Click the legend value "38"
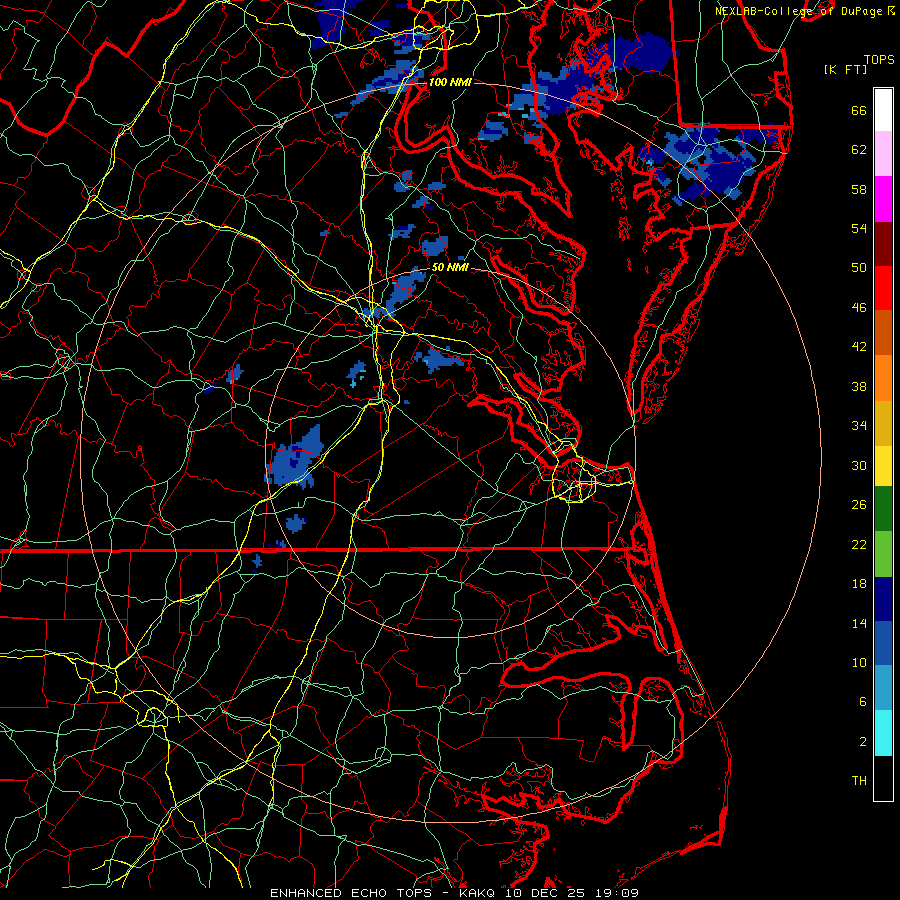 coord(859,387)
